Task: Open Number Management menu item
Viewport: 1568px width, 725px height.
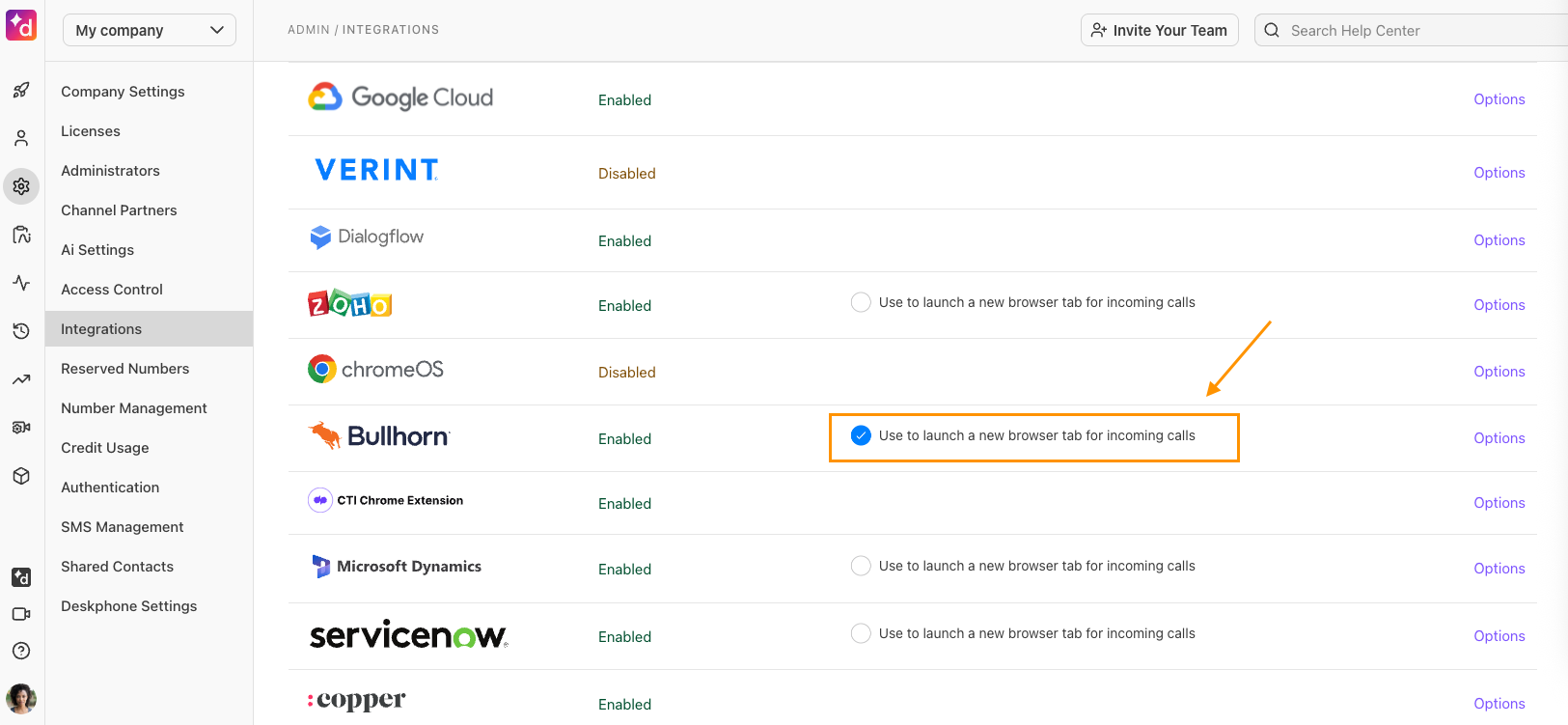Action: (149, 408)
